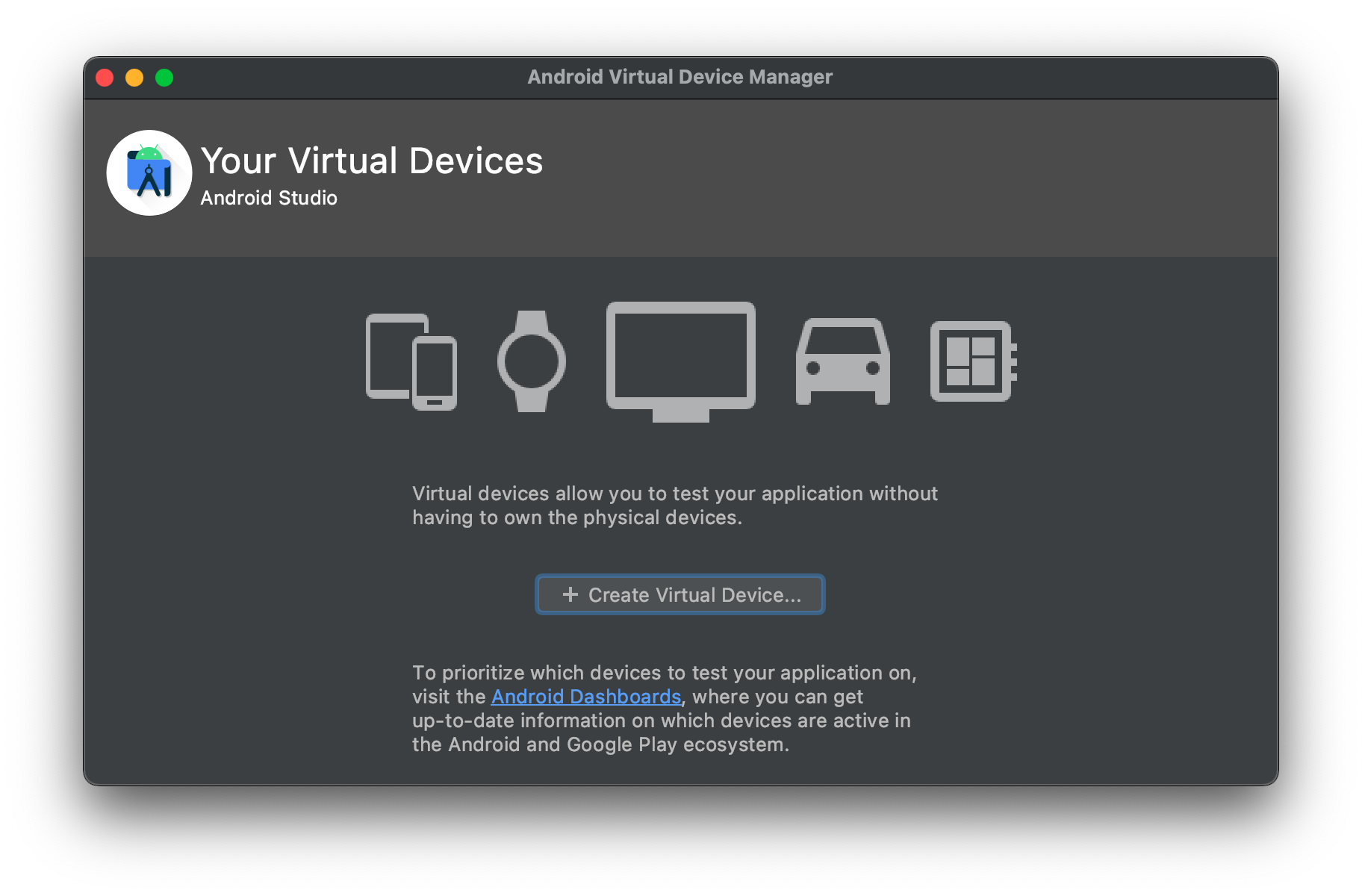Image resolution: width=1362 pixels, height=896 pixels.
Task: Click the Android Automotive car icon
Action: click(x=843, y=361)
